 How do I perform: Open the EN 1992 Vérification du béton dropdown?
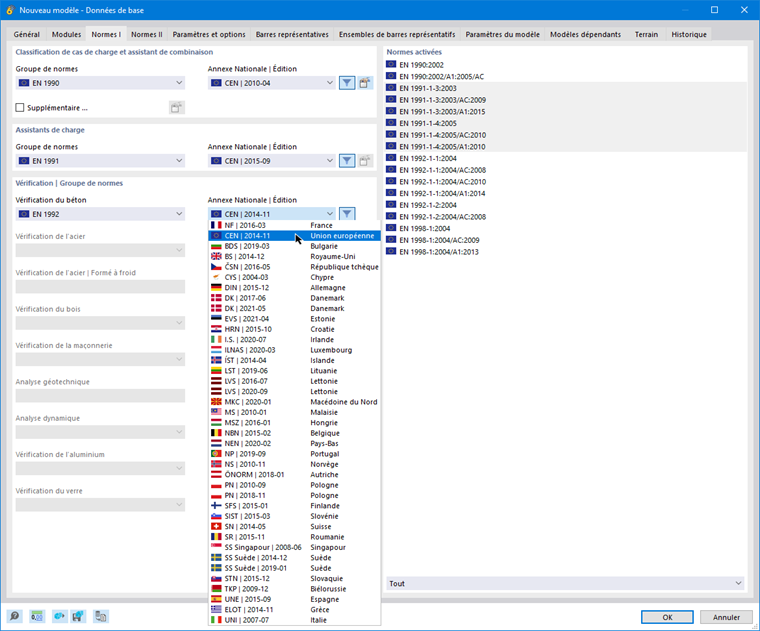point(100,214)
